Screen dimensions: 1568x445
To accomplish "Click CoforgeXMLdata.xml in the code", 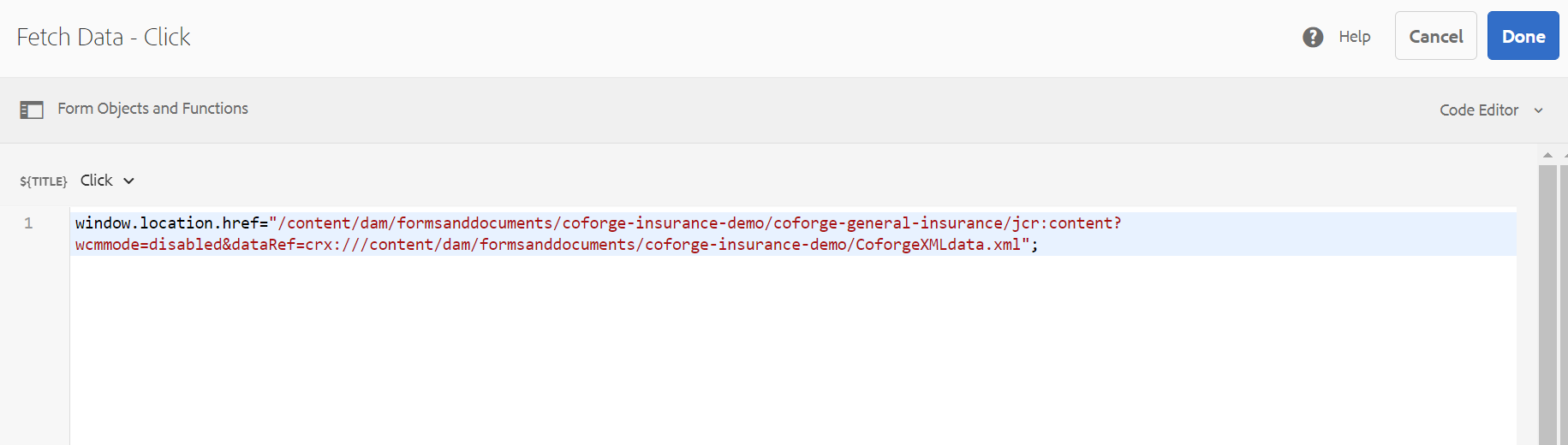I will tap(938, 245).
